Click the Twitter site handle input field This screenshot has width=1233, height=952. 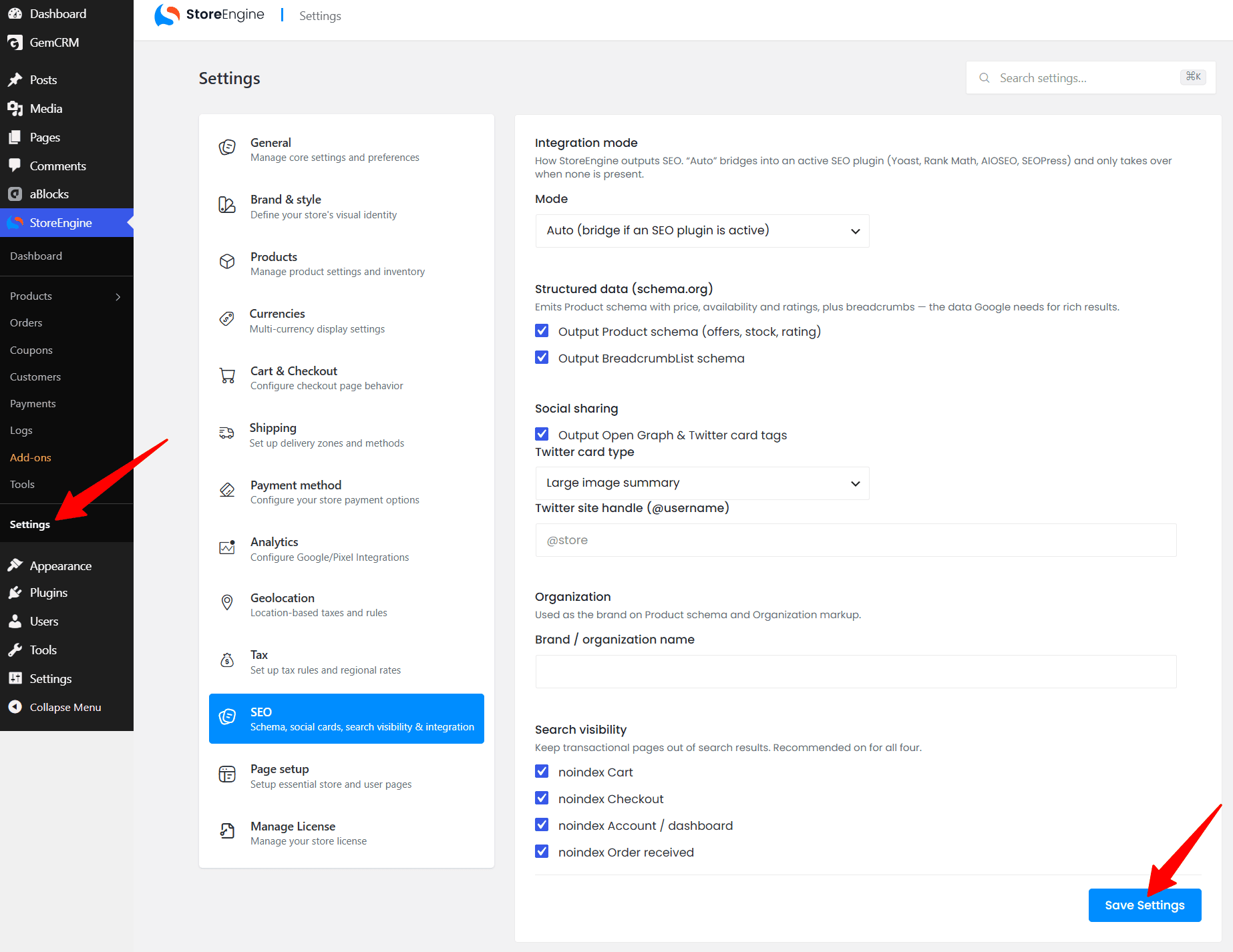pos(856,540)
